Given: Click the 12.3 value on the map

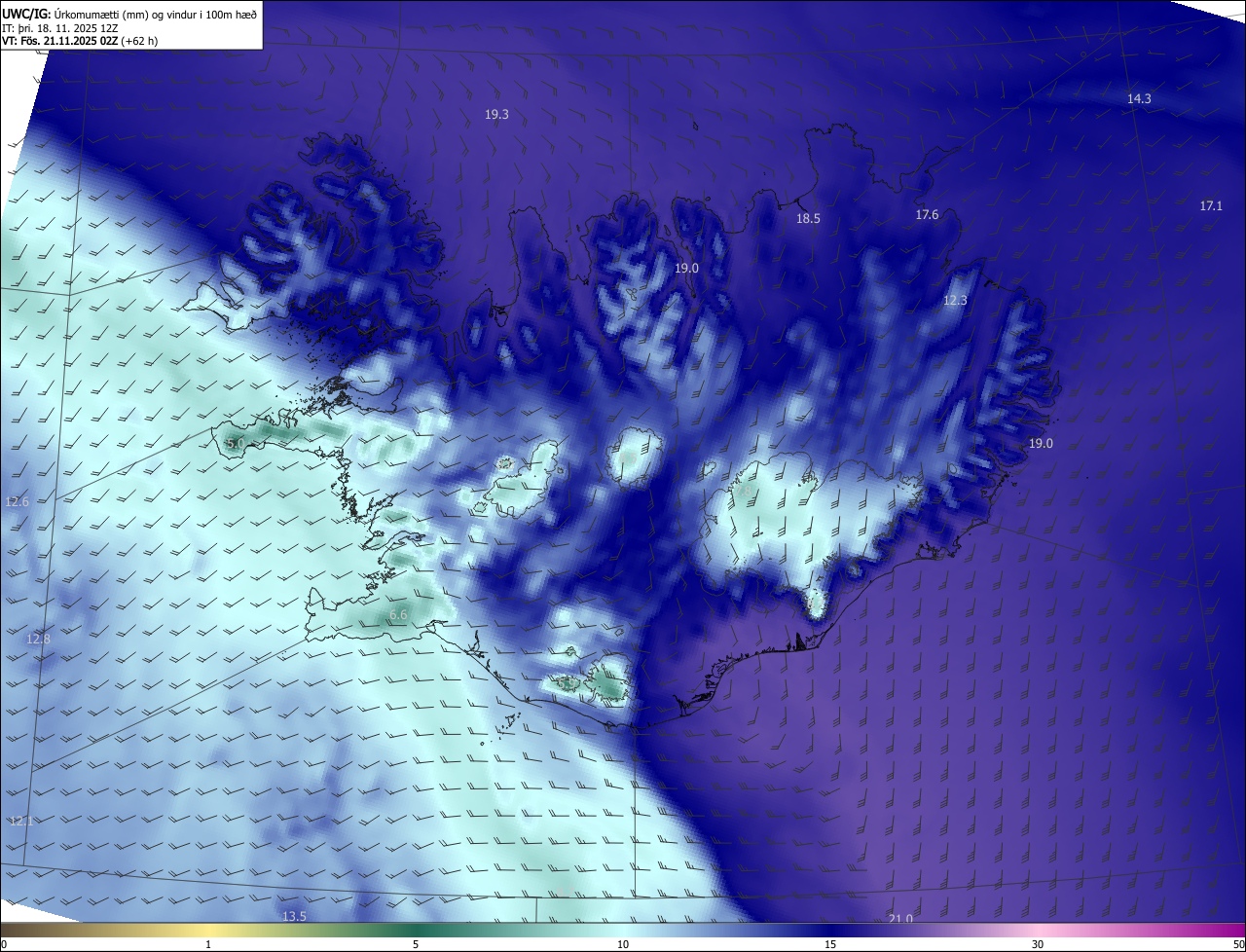Looking at the screenshot, I should tap(955, 300).
